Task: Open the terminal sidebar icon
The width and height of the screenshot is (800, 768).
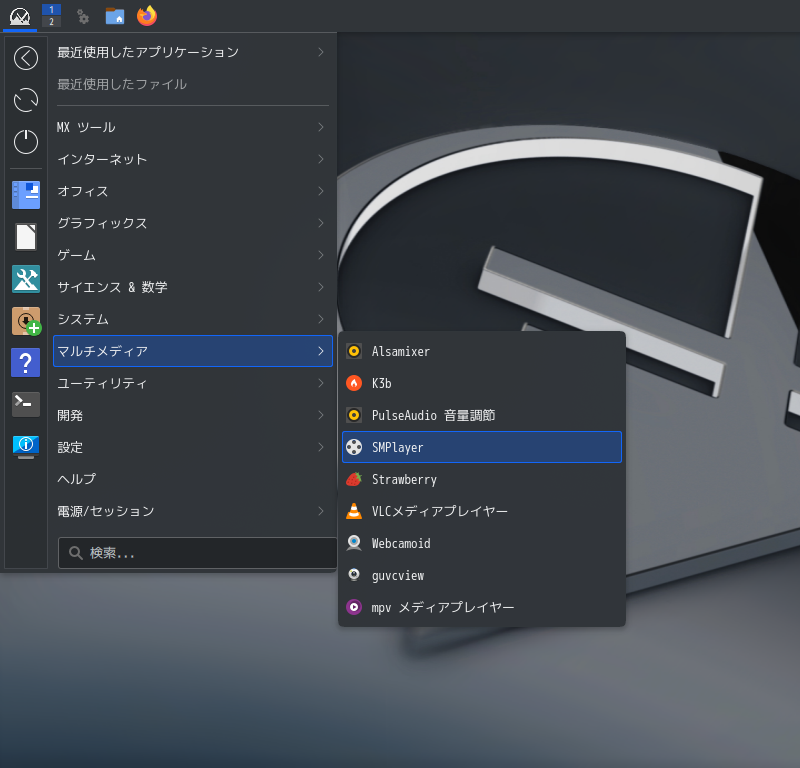Action: click(26, 404)
